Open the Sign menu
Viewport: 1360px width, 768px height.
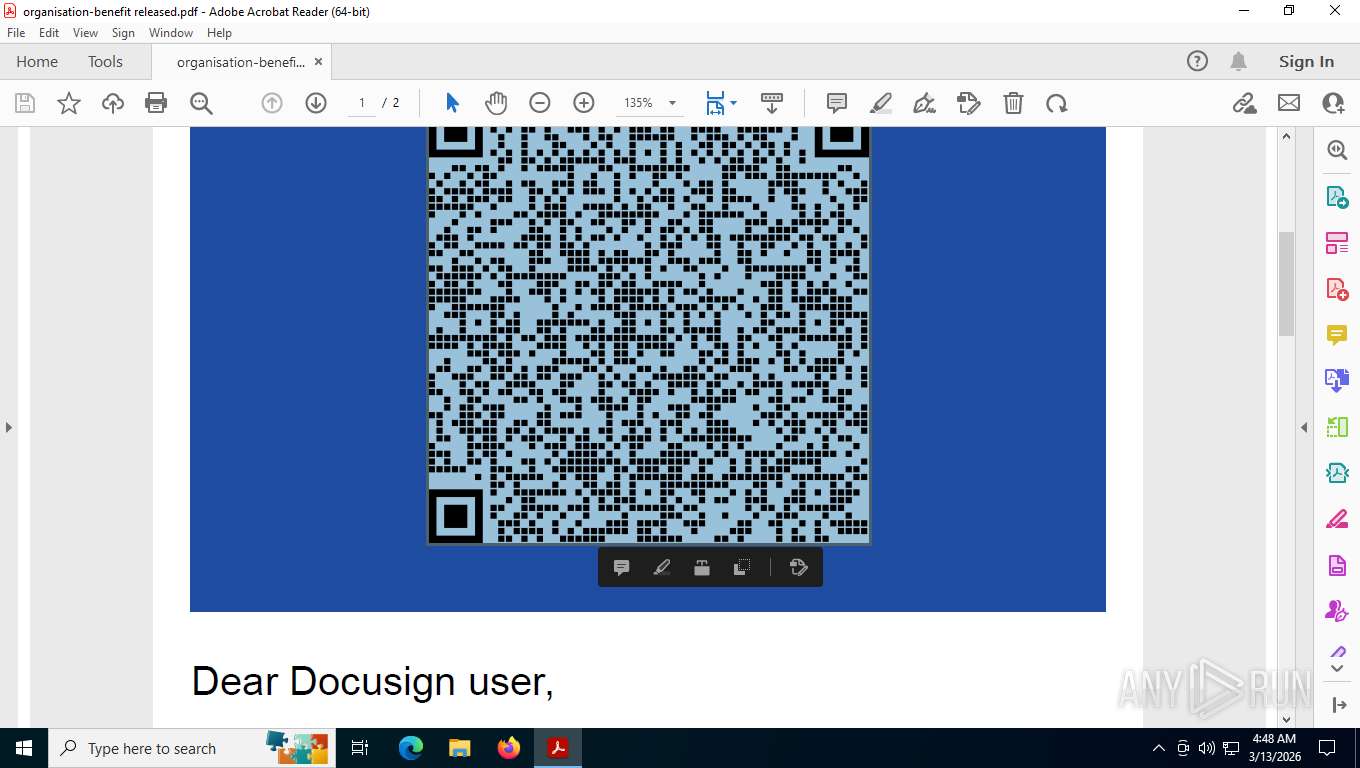click(x=123, y=33)
